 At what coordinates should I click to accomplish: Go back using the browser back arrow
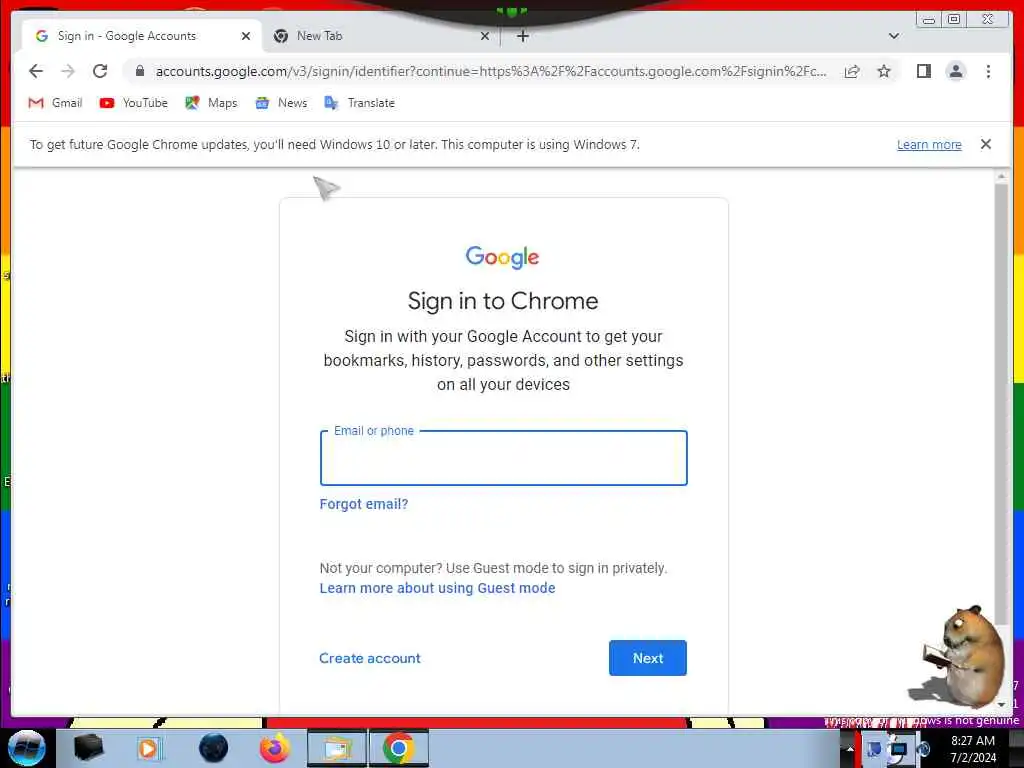pos(36,71)
